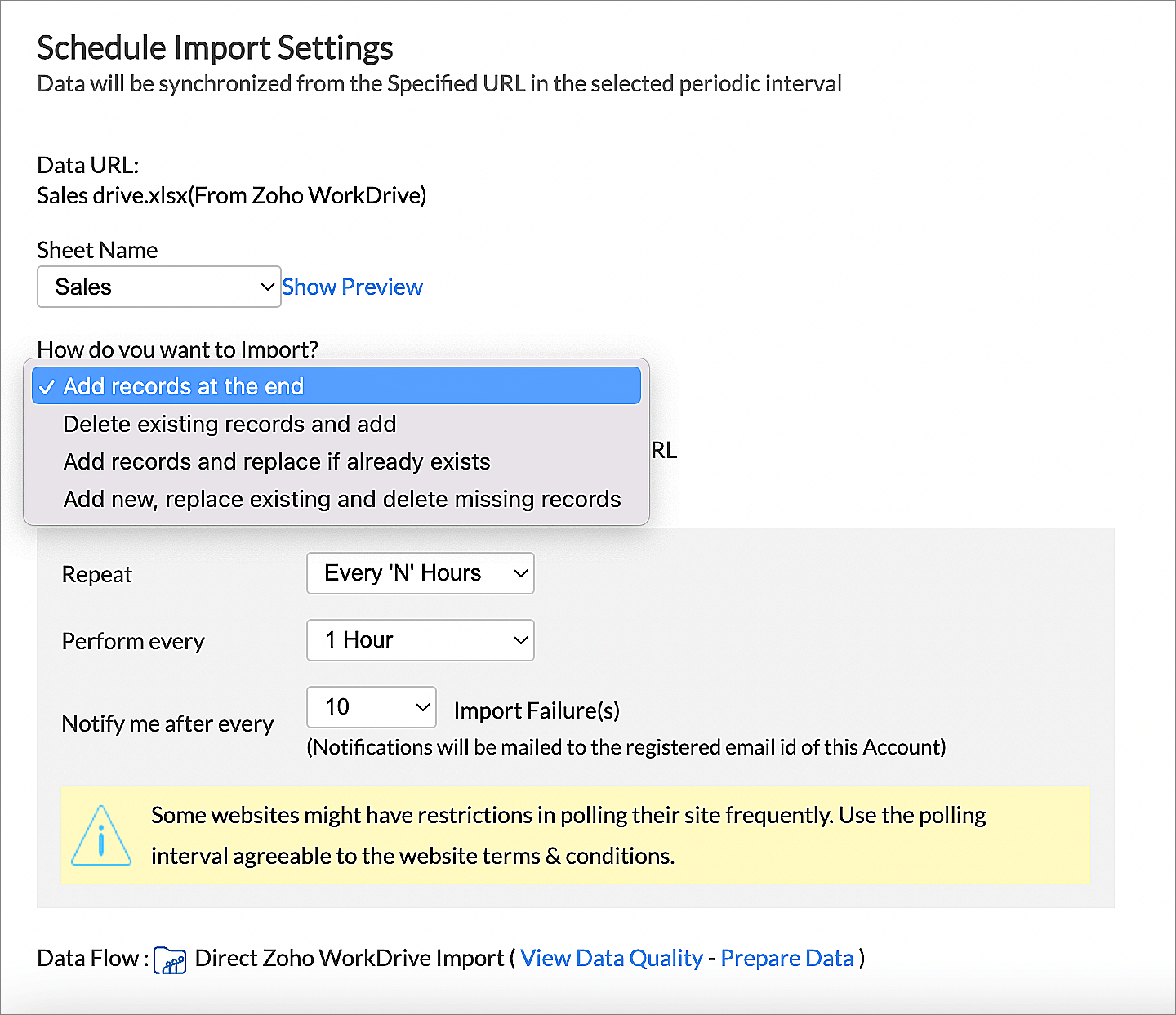Image resolution: width=1176 pixels, height=1015 pixels.
Task: Open the View Data Quality link
Action: click(x=611, y=958)
